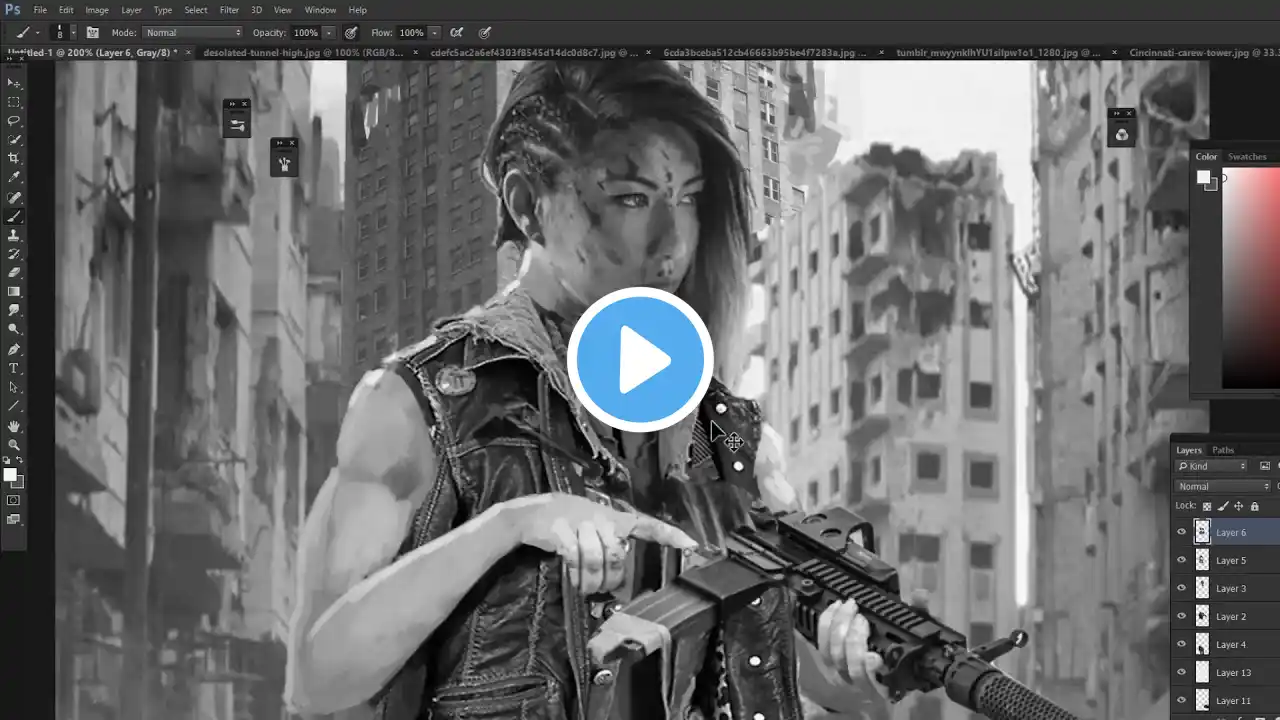Select the Brush tool in toolbox
The height and width of the screenshot is (720, 1280).
click(x=14, y=217)
